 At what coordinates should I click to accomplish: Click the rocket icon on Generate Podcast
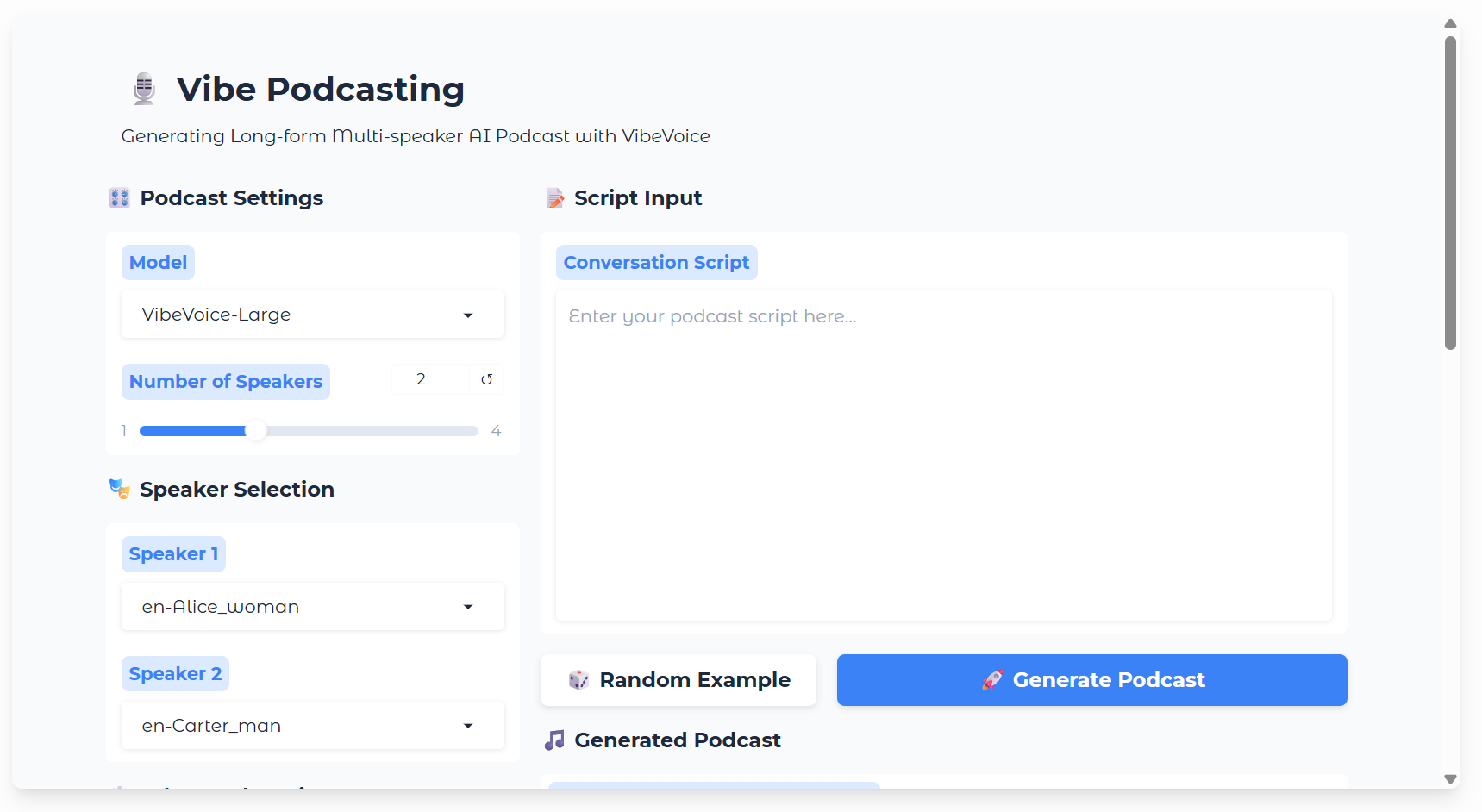click(992, 680)
